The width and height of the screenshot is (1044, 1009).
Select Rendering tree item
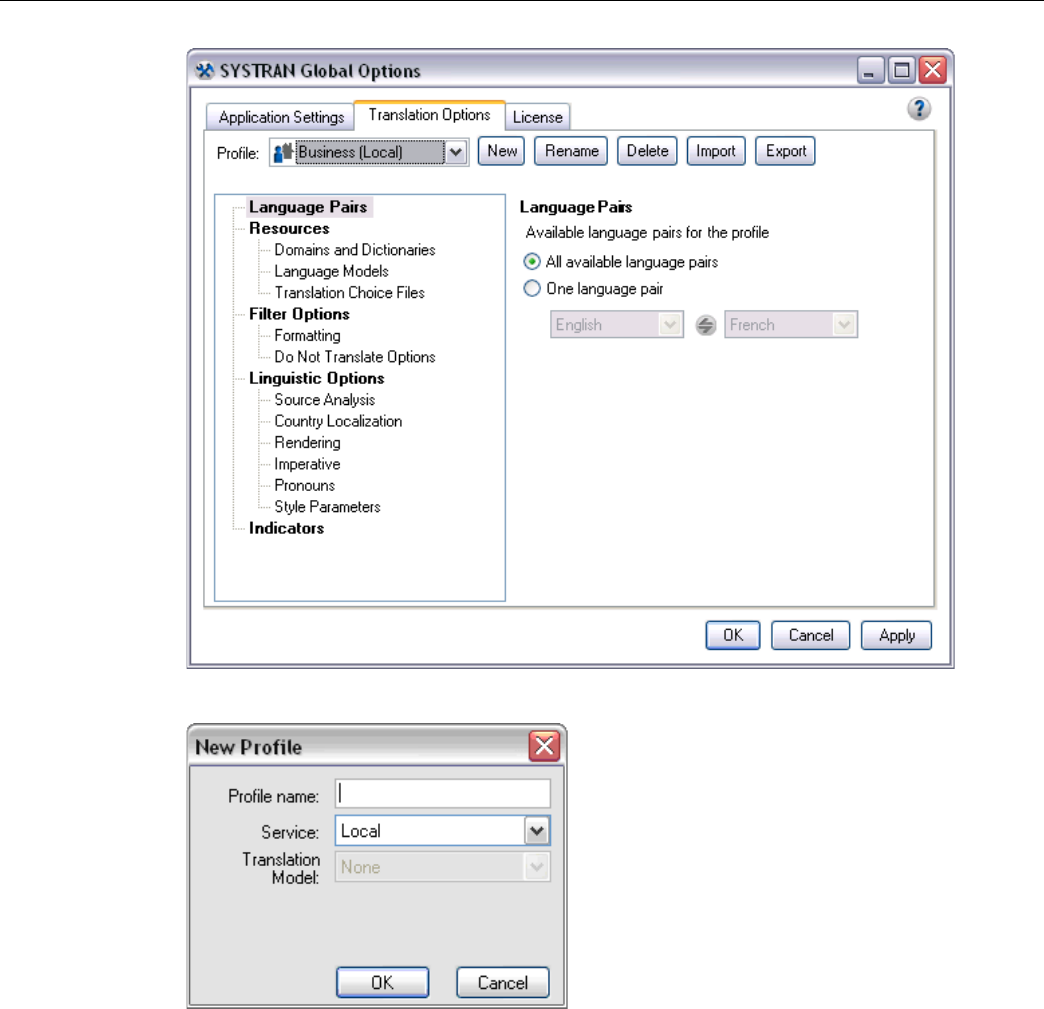[x=307, y=442]
